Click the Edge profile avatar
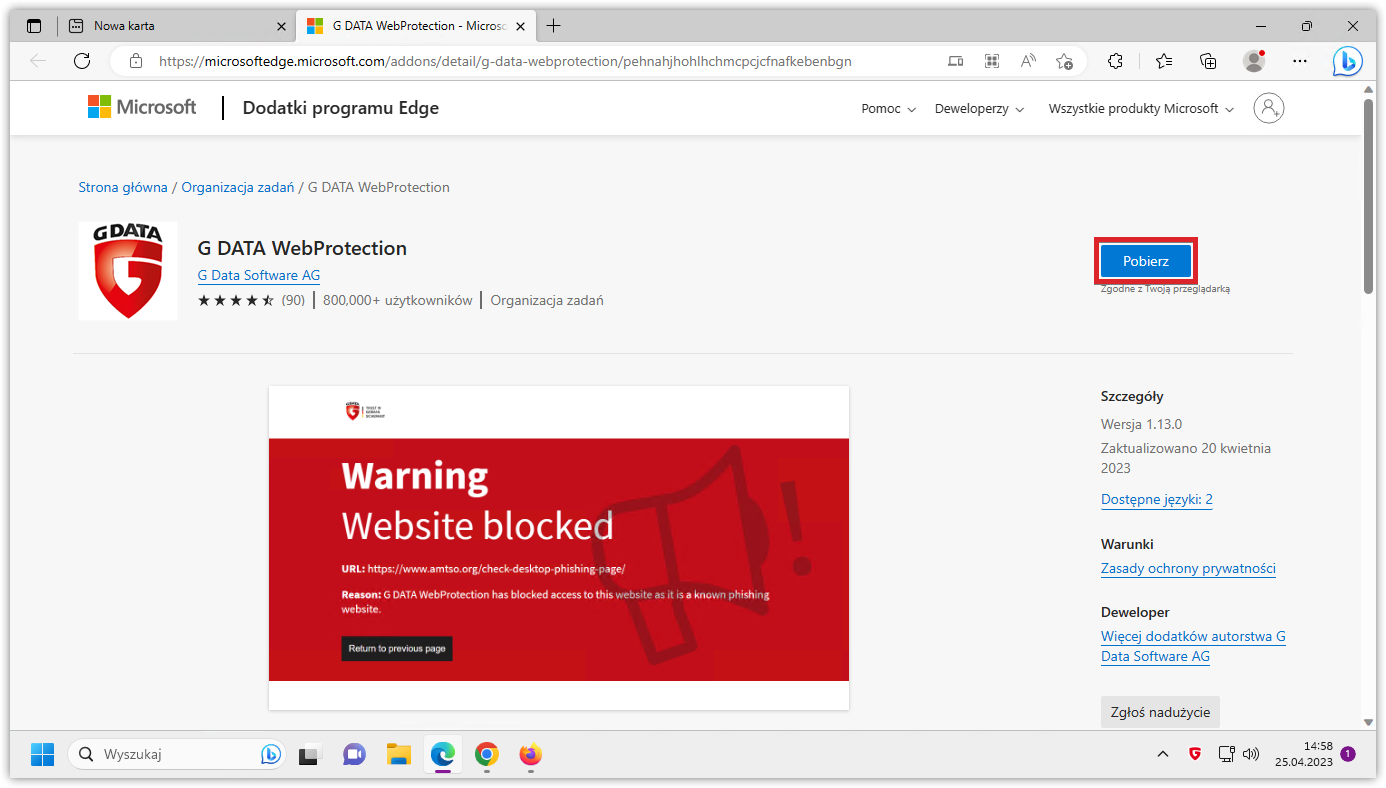Image resolution: width=1386 pixels, height=788 pixels. [x=1254, y=61]
